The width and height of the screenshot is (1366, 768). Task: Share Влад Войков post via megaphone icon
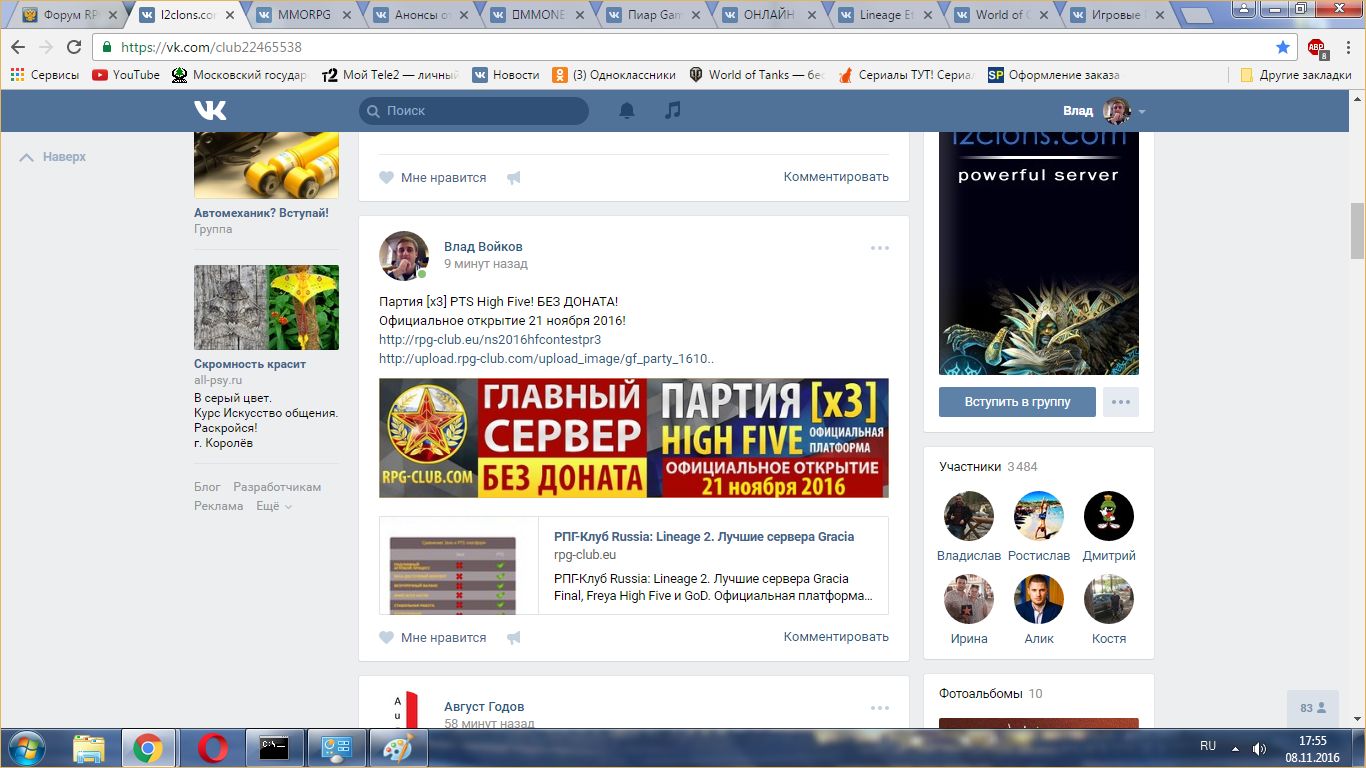coord(514,638)
